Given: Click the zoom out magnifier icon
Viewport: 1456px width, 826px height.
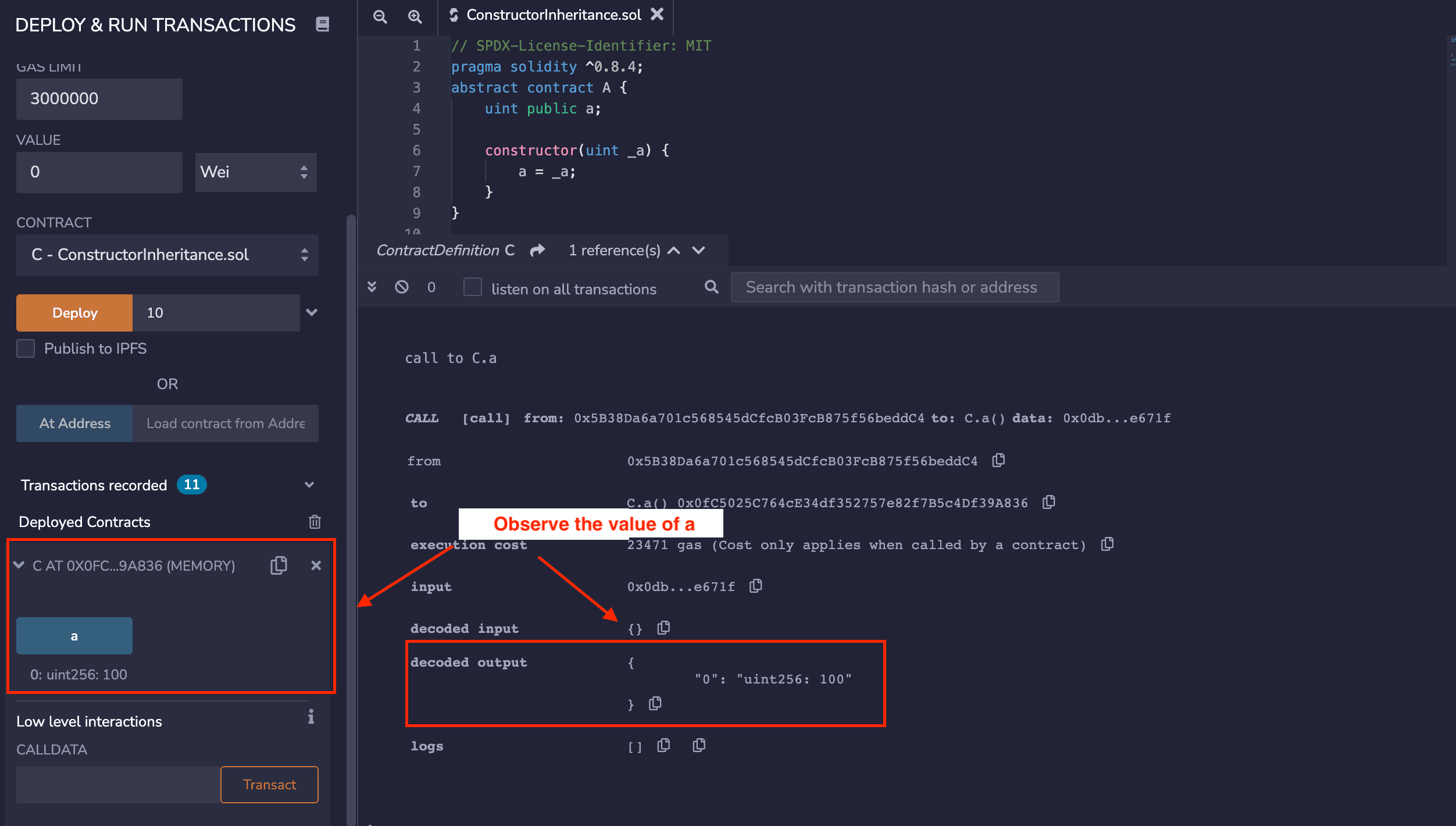Looking at the screenshot, I should click(x=380, y=16).
